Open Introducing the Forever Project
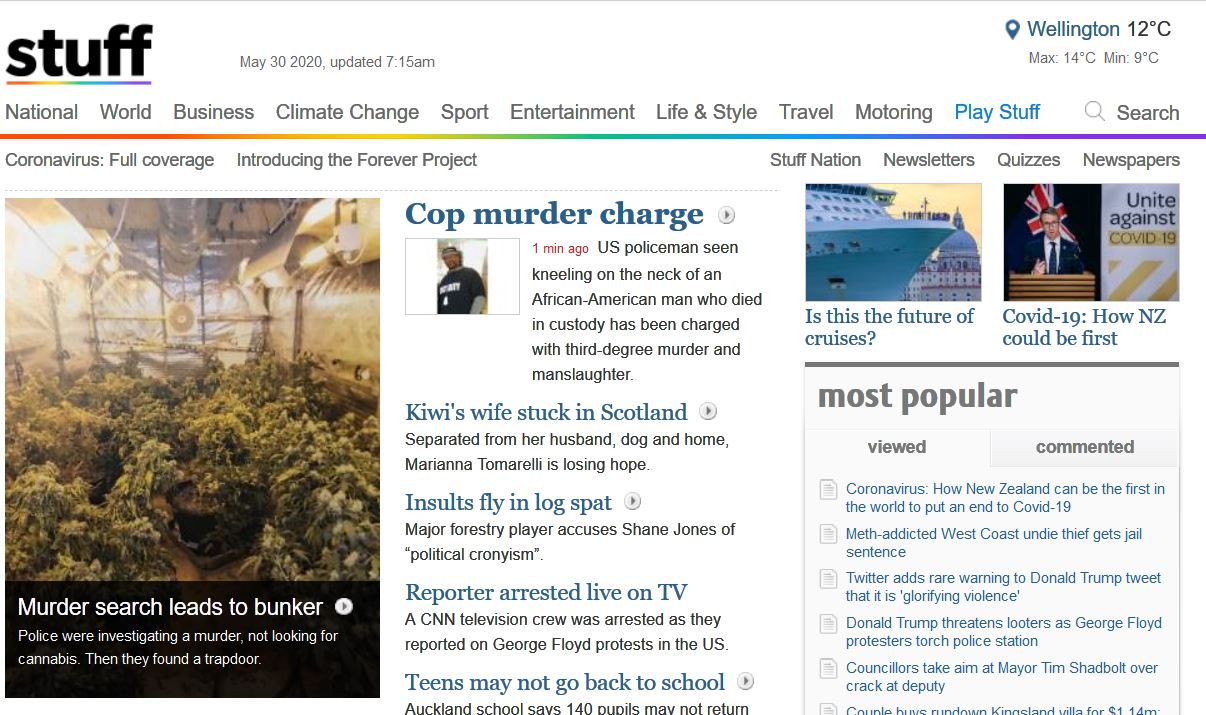The width and height of the screenshot is (1206, 715). (x=356, y=160)
